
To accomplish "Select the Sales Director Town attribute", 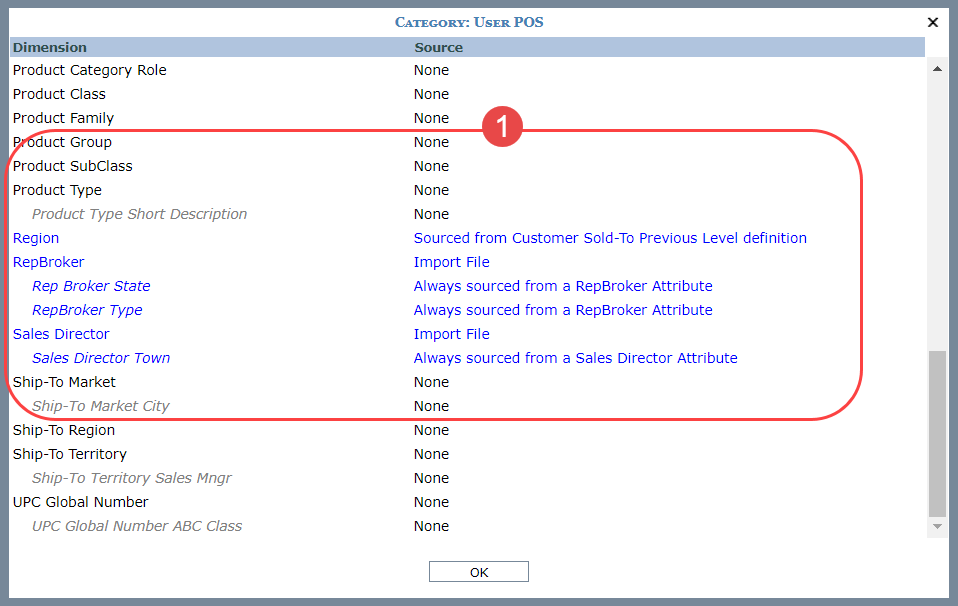I will [x=101, y=358].
